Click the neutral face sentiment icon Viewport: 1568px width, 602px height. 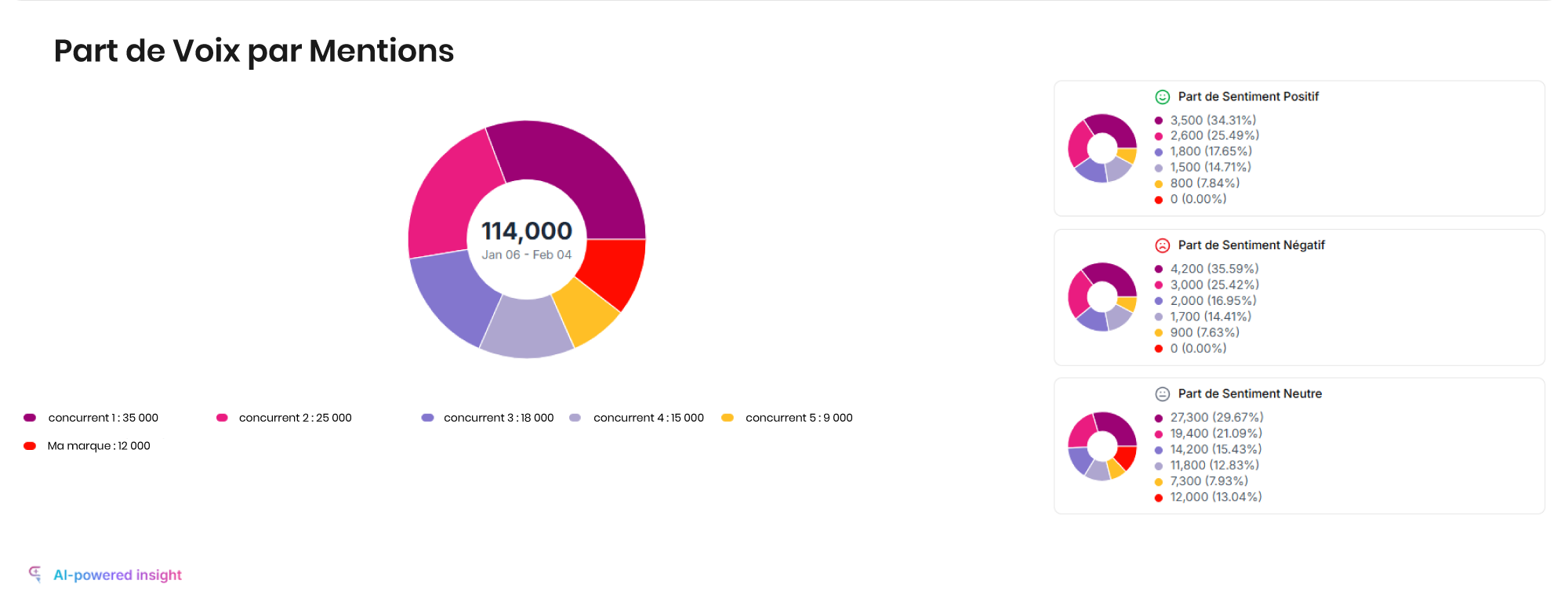[x=1162, y=394]
